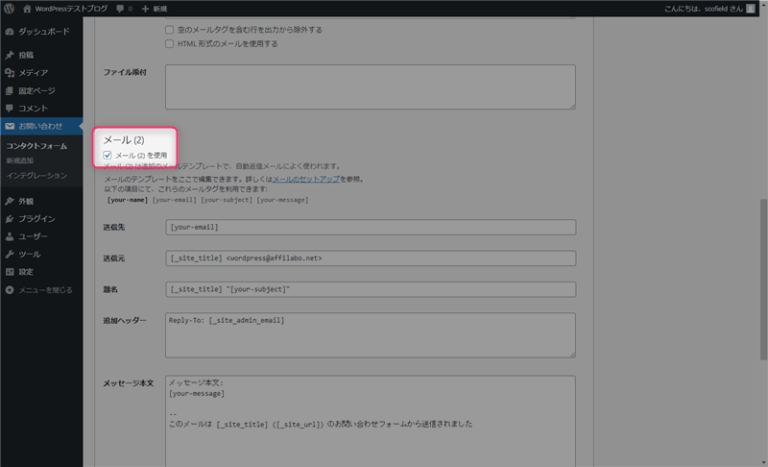Screen dimensions: 768x467
Task: Click the ツール wrench icon
Action: (10, 254)
